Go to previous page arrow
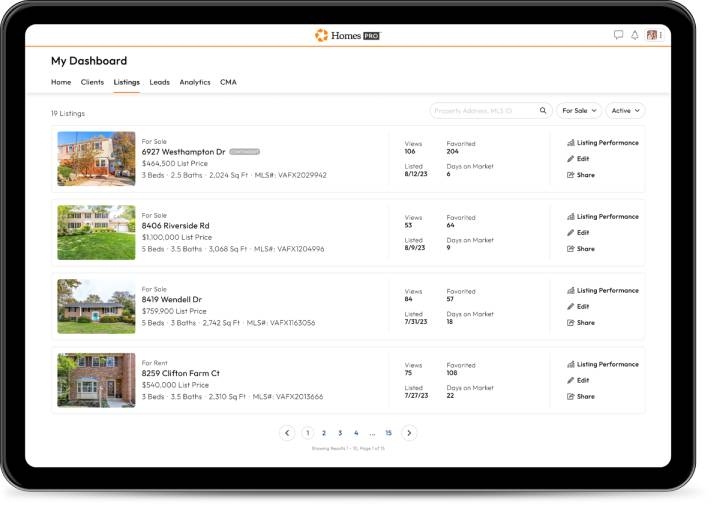This screenshot has width=720, height=523. (287, 433)
